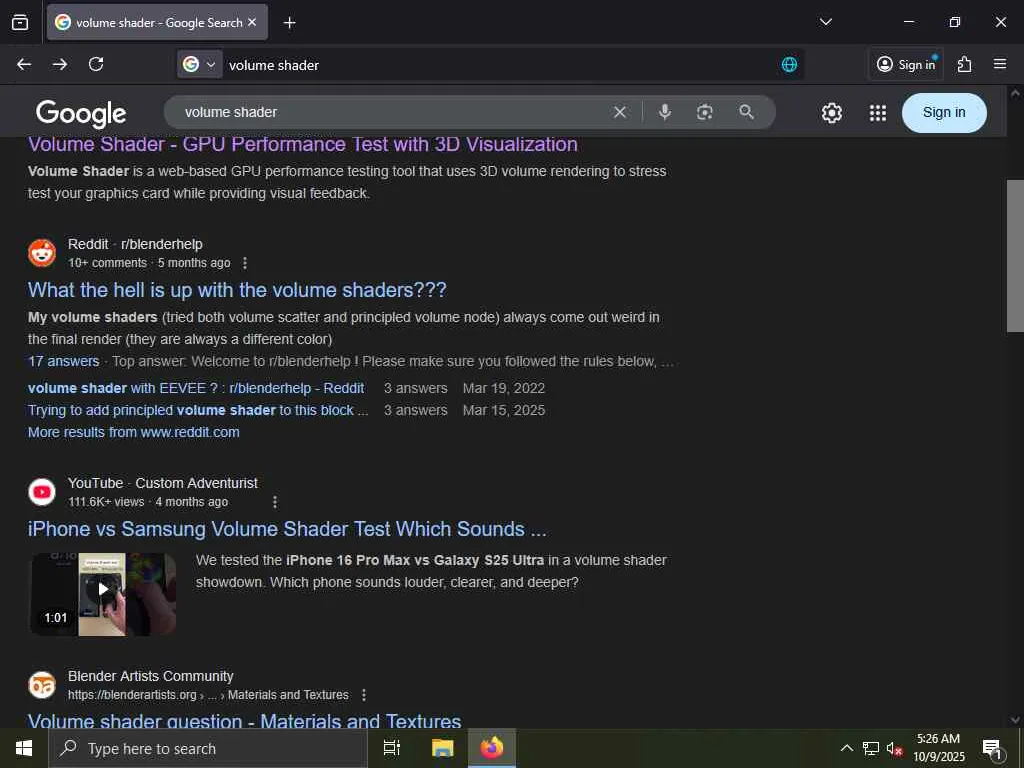Open more options for YouTube result

click(x=275, y=502)
